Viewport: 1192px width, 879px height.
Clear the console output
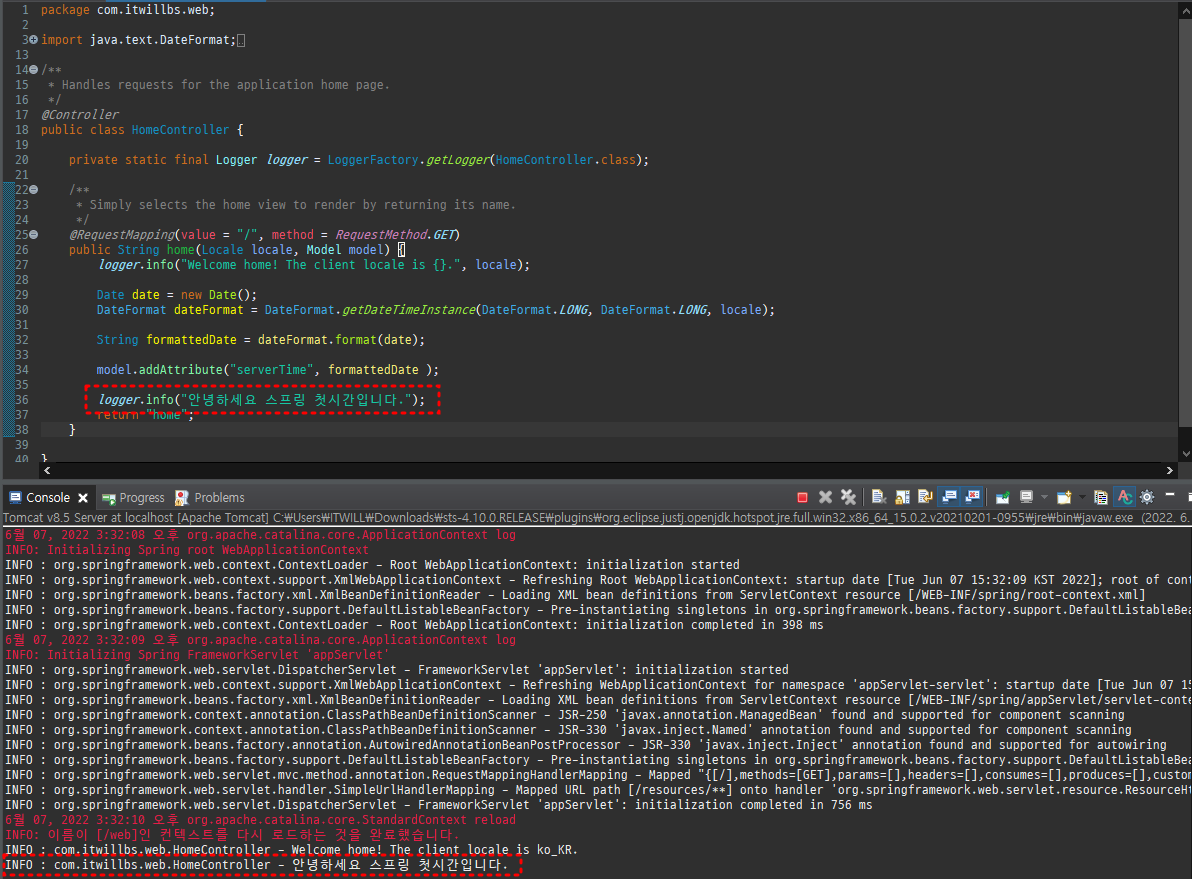[x=879, y=497]
